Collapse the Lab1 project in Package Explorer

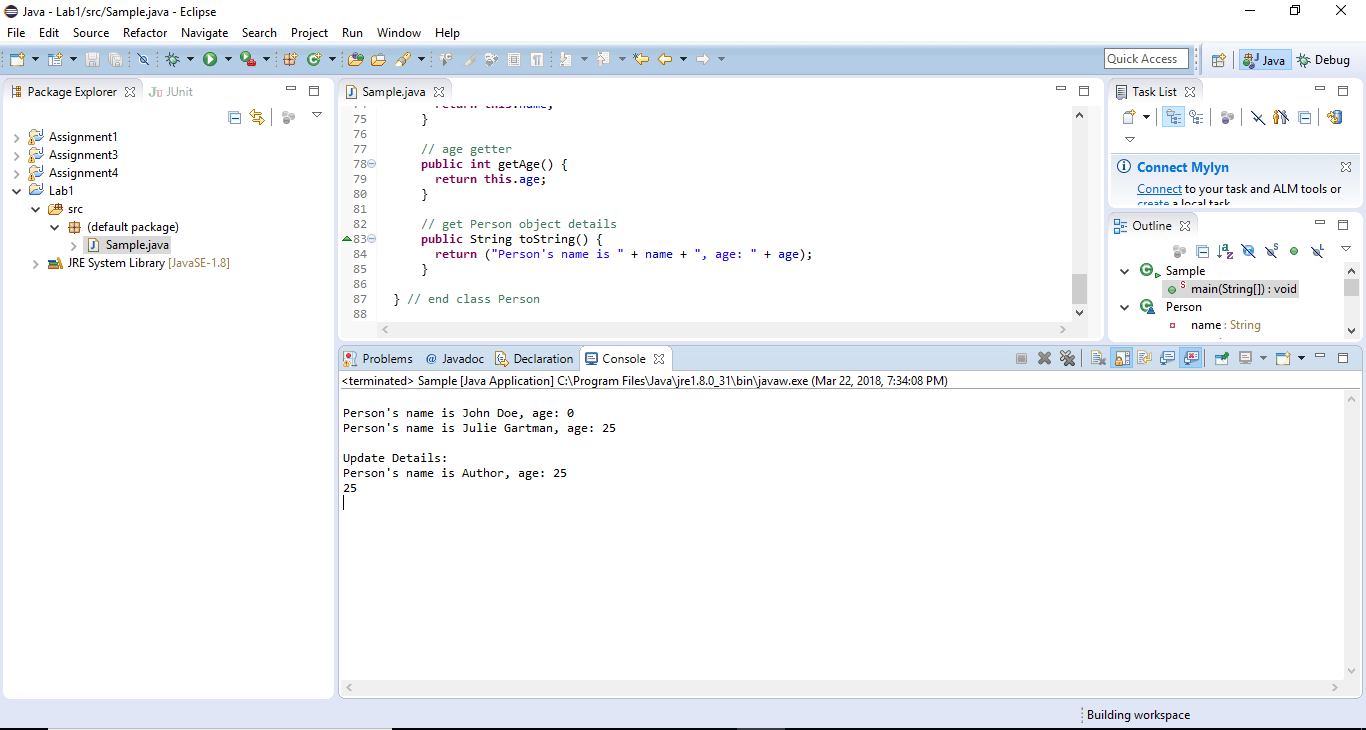pyautogui.click(x=14, y=190)
